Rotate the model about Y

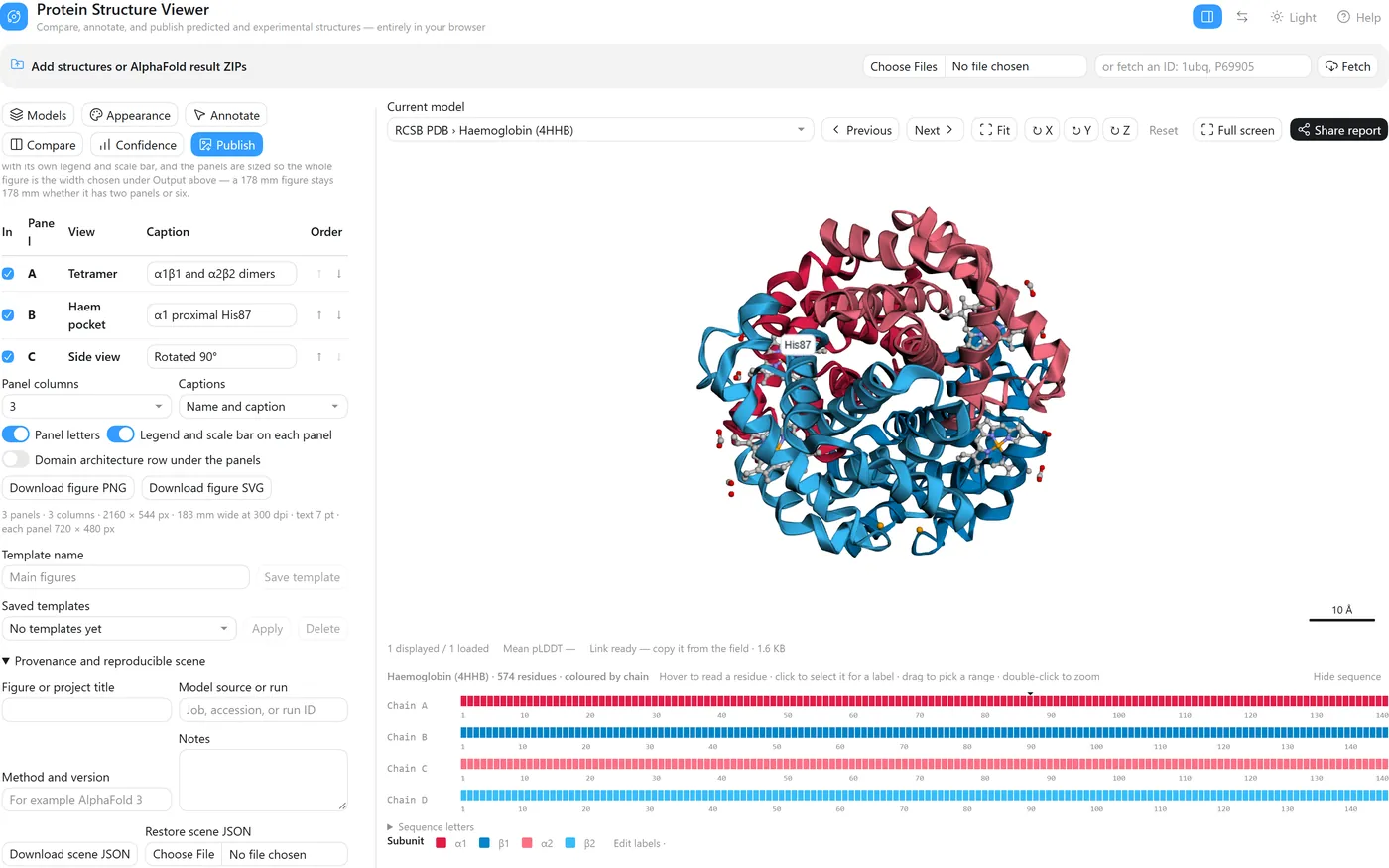[1081, 130]
